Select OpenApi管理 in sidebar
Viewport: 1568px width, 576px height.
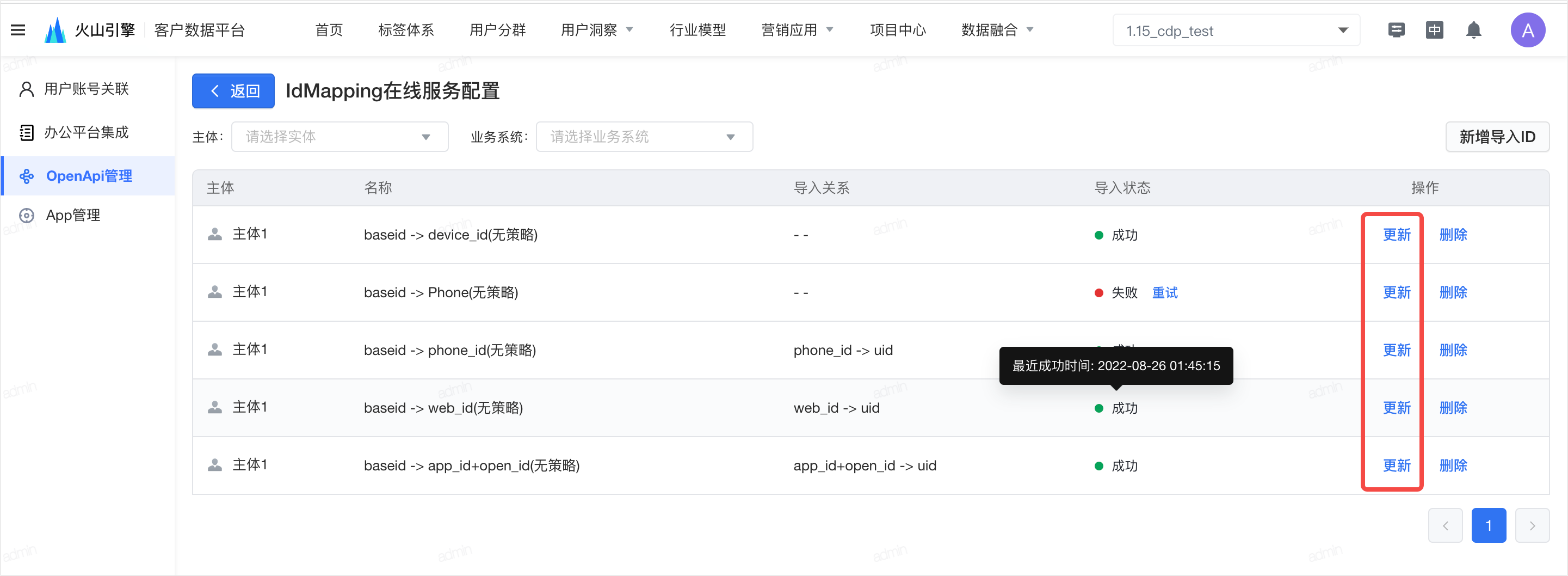coord(88,176)
